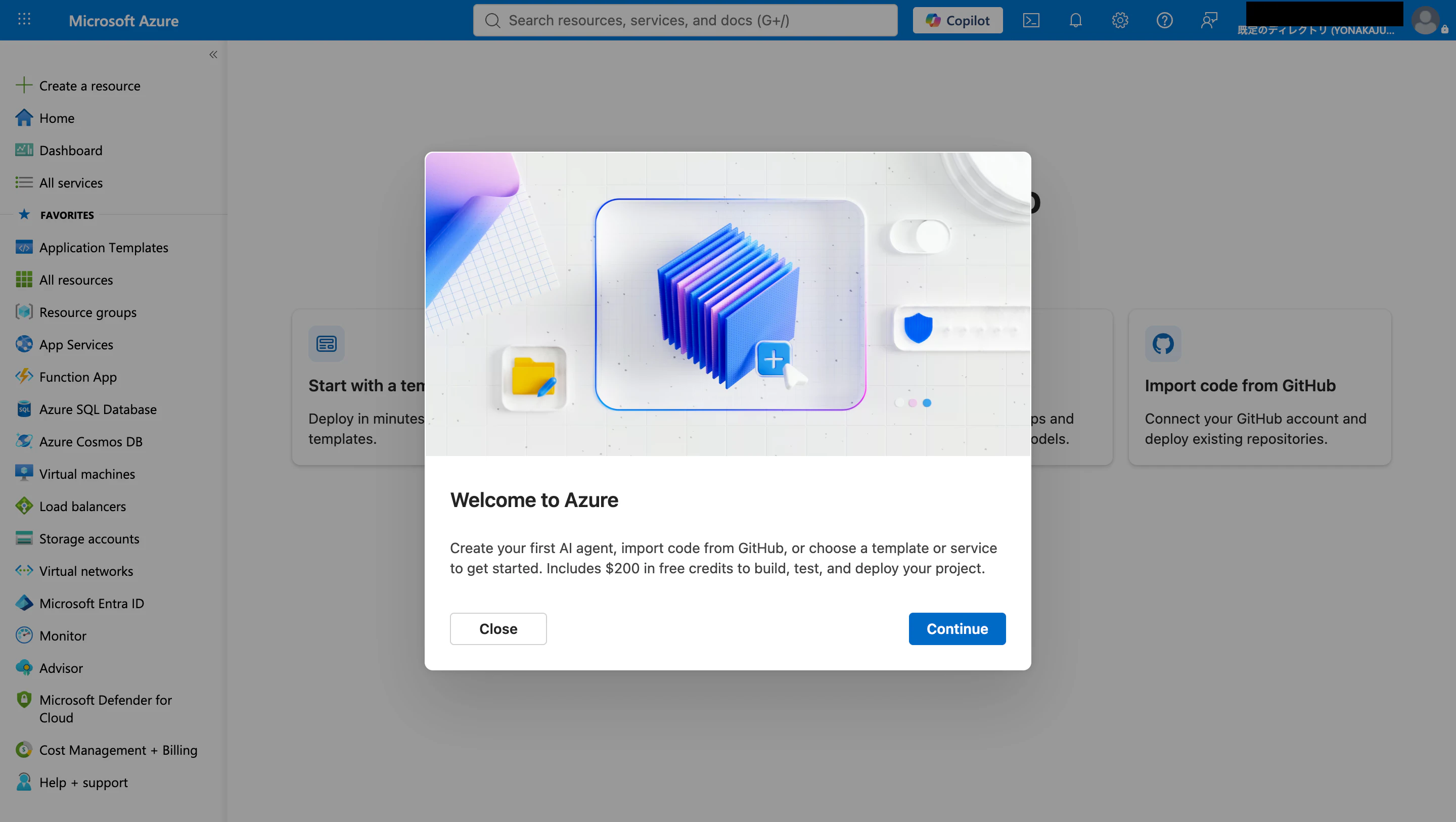The image size is (1456, 822).
Task: Open the Virtual machines icon
Action: (x=24, y=473)
